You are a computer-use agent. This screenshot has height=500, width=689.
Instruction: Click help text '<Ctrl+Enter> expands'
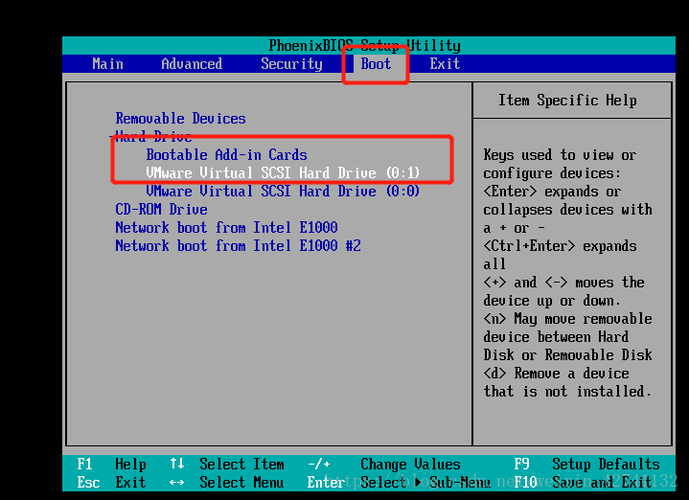560,246
